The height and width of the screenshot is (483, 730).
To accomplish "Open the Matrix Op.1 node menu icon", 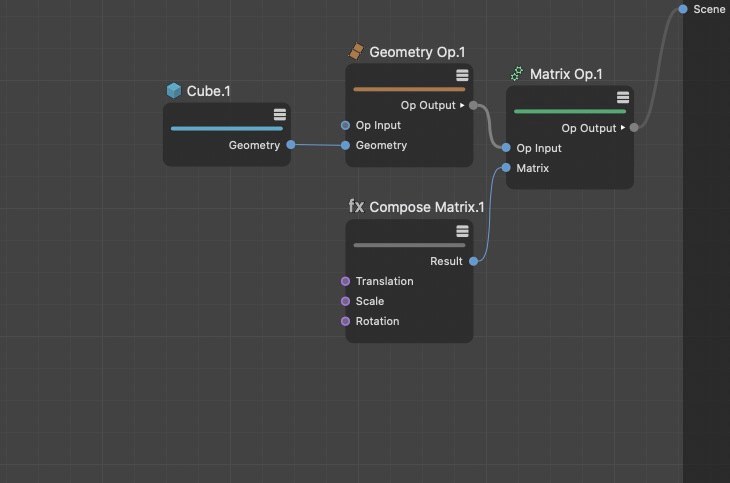I will point(623,97).
